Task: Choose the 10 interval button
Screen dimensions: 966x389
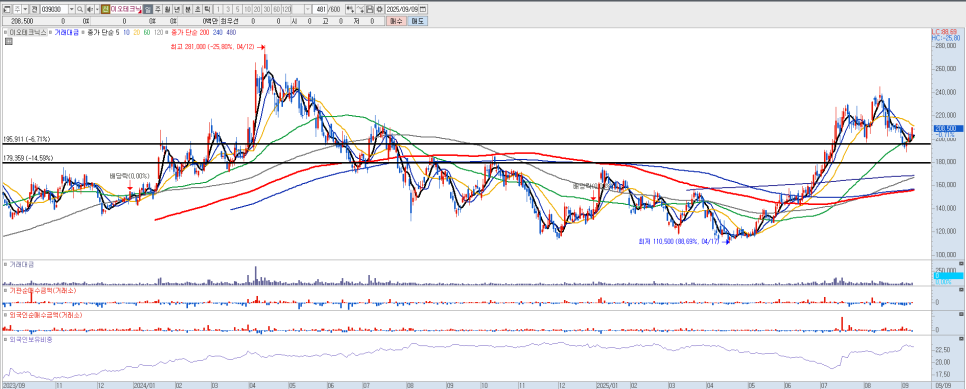Action: click(248, 9)
